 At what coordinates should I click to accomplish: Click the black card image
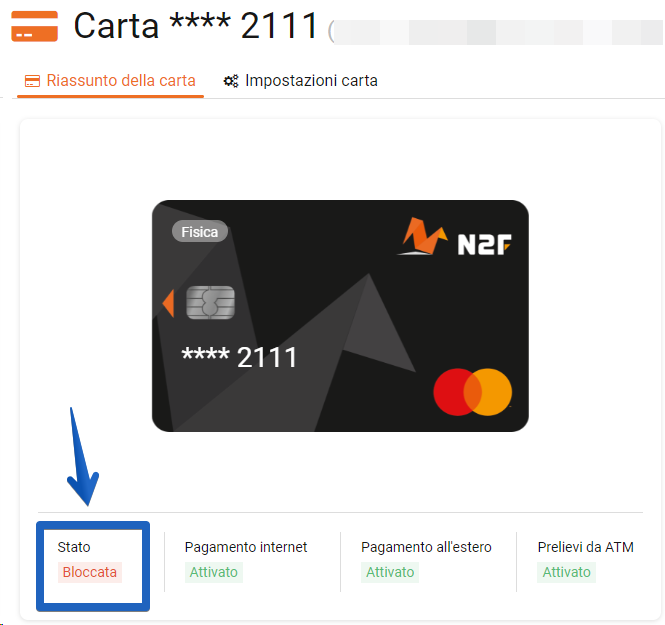[x=340, y=316]
